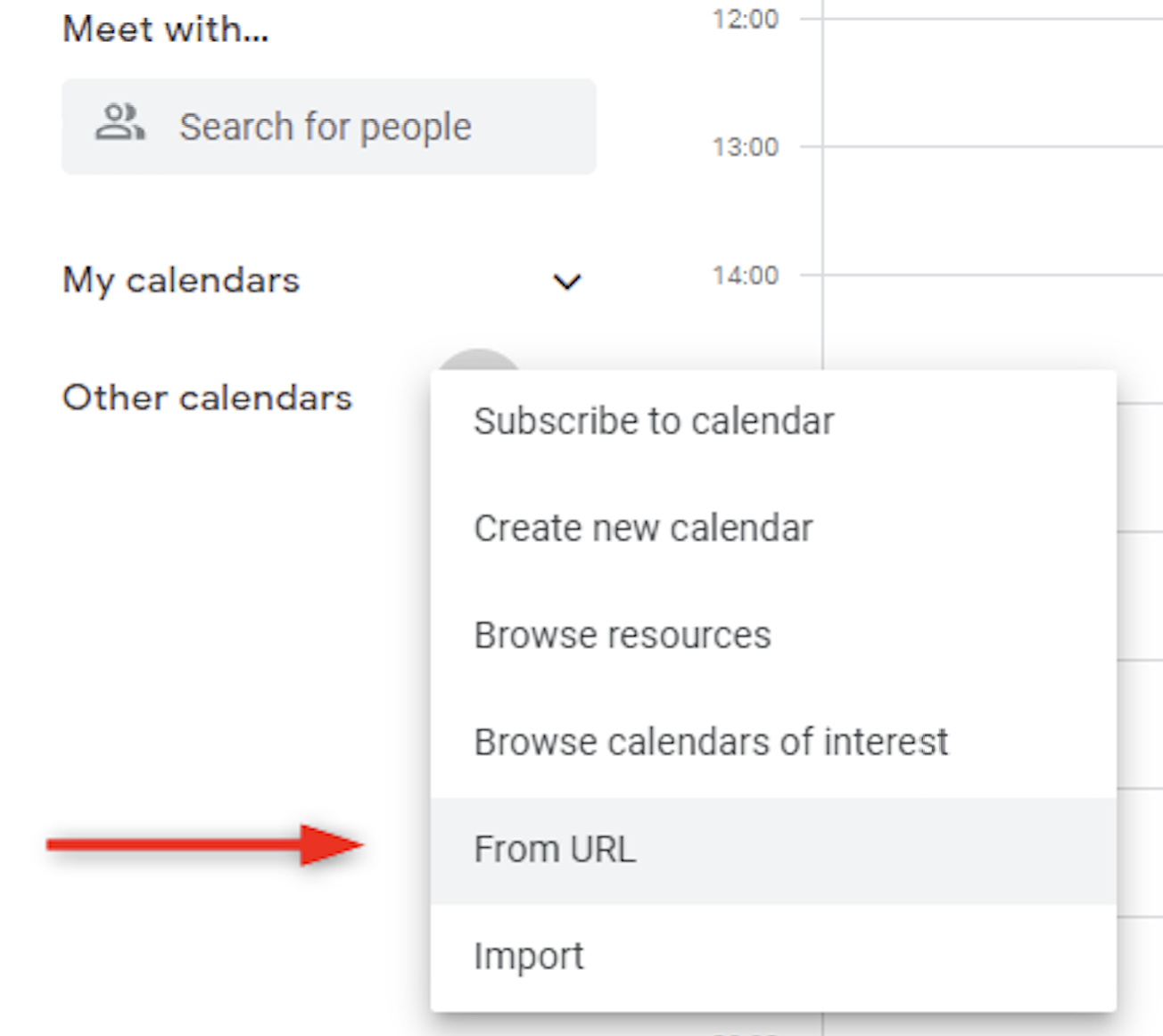The image size is (1163, 1036).
Task: Click the Other calendars section label
Action: (207, 398)
